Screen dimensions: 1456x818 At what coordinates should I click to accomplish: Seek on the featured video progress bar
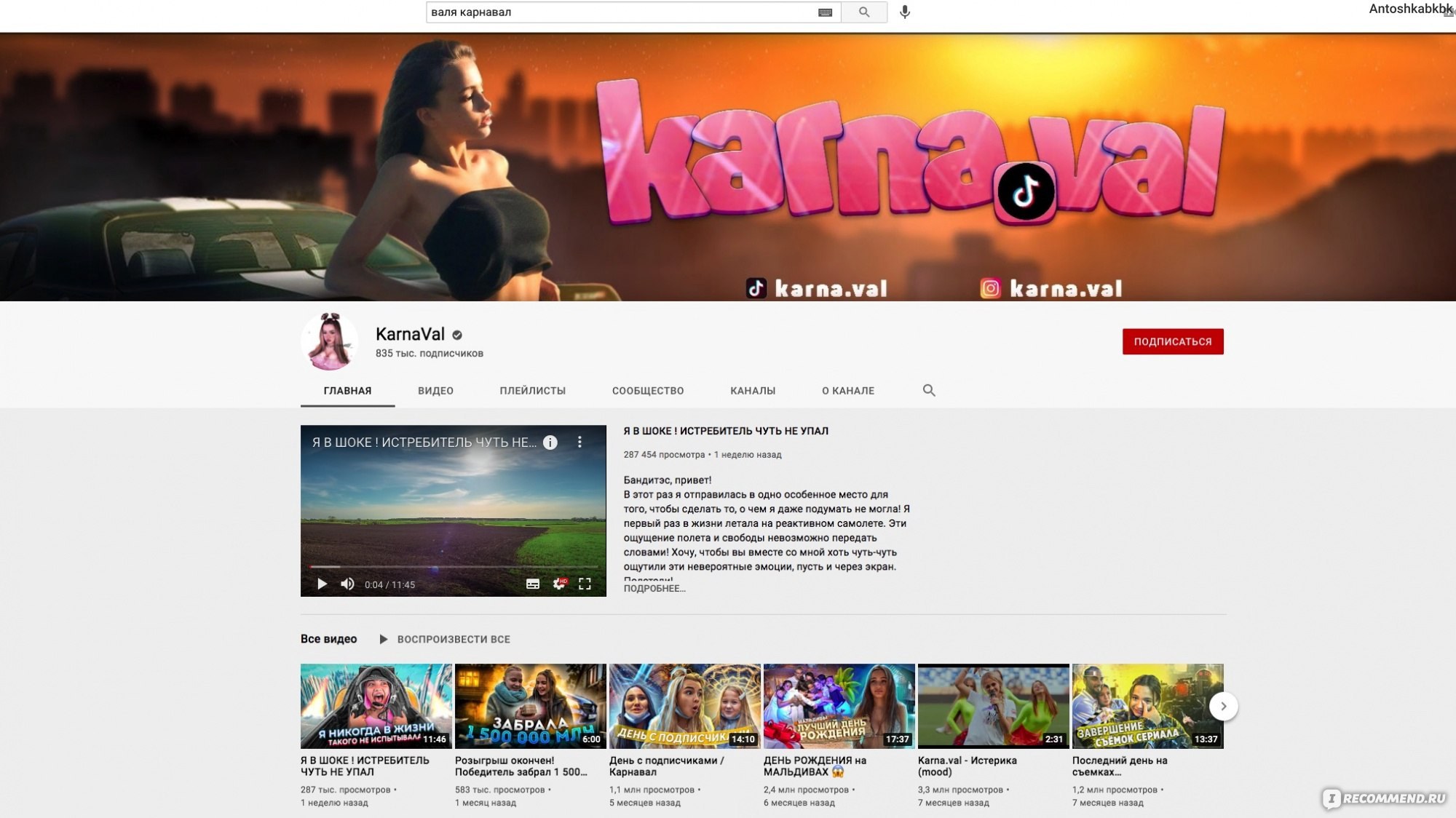[x=453, y=567]
